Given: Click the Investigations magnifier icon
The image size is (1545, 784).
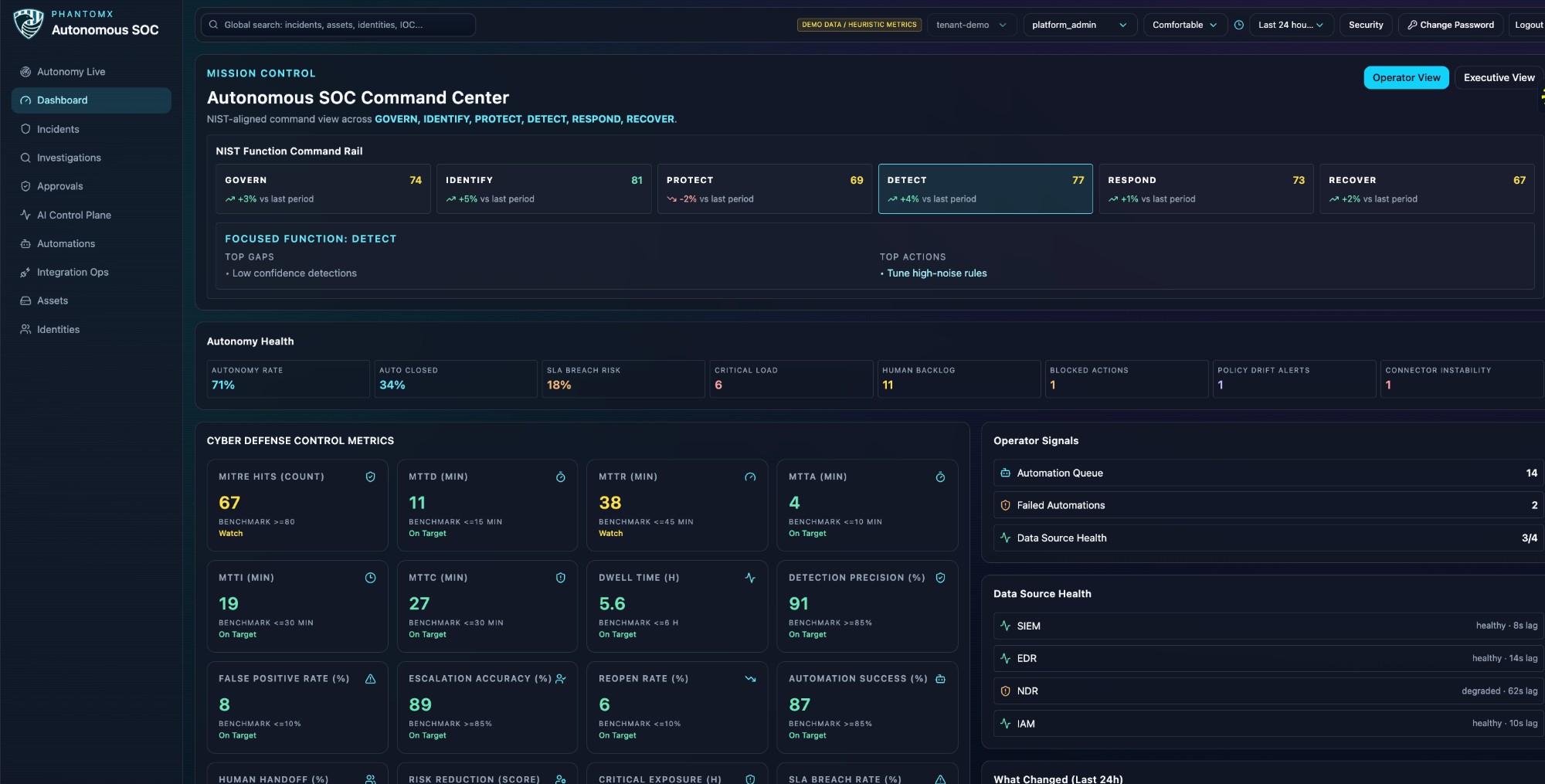Looking at the screenshot, I should [x=25, y=158].
